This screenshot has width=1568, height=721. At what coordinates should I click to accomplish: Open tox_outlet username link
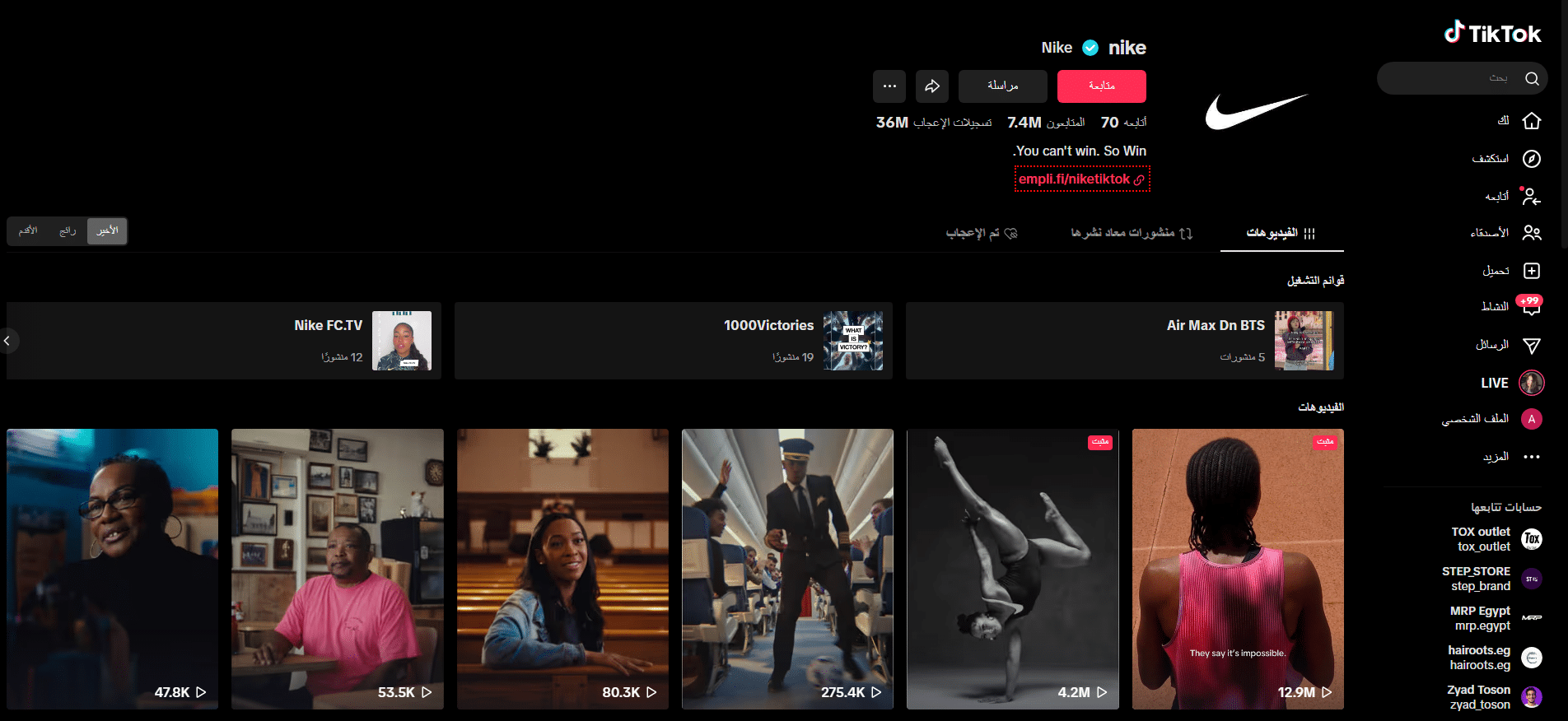1484,547
